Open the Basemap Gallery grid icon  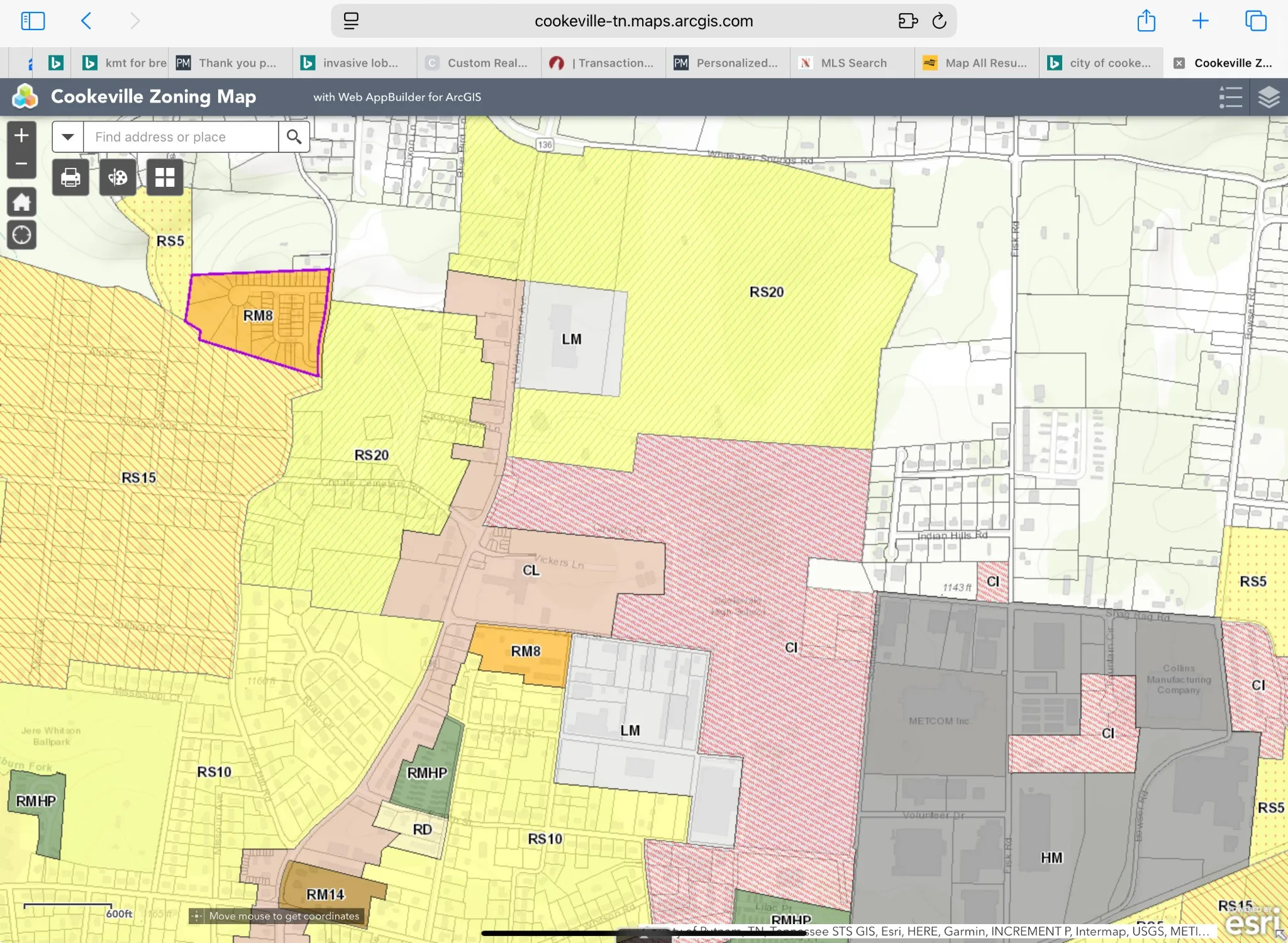(x=165, y=177)
